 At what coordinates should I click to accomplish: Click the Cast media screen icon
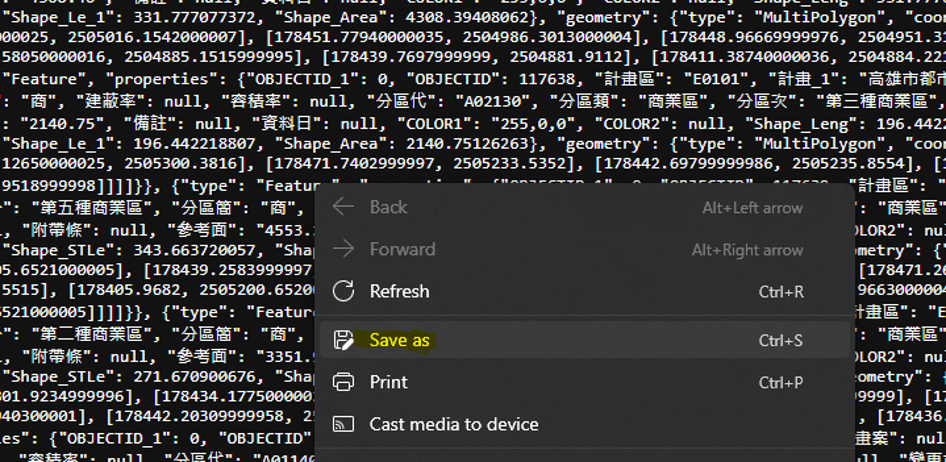point(343,424)
